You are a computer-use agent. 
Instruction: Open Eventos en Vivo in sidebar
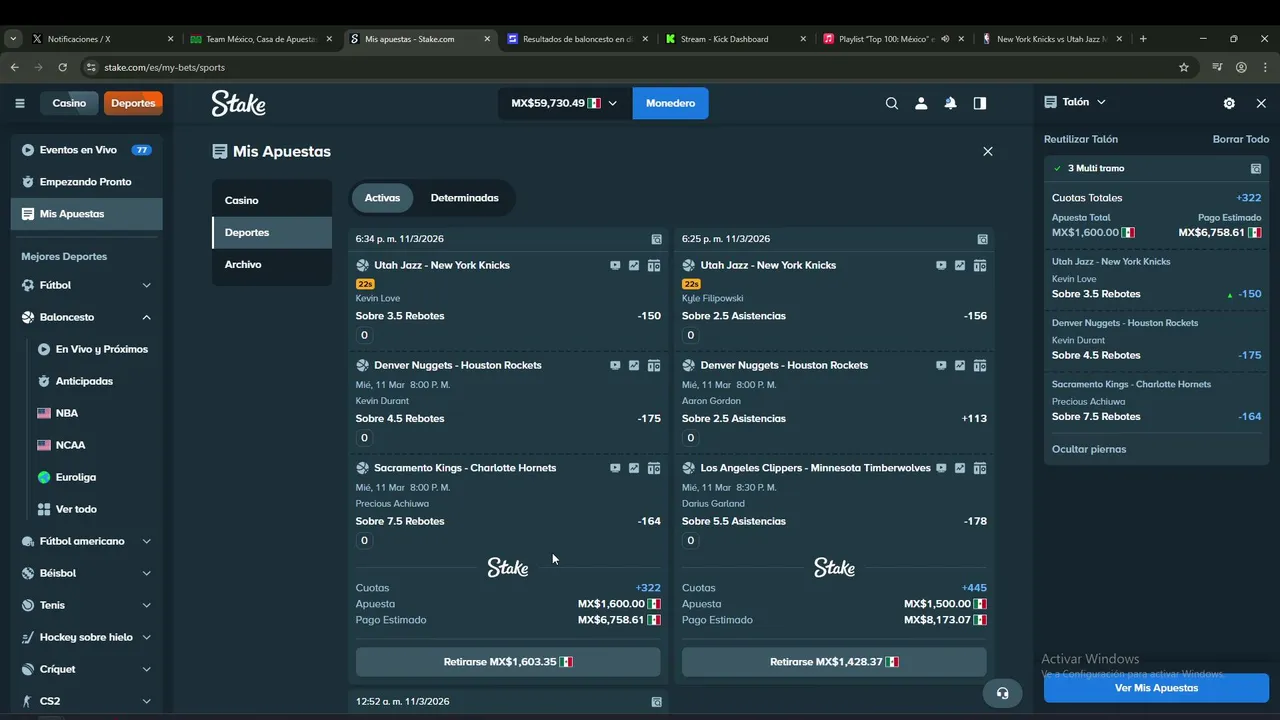coord(86,150)
